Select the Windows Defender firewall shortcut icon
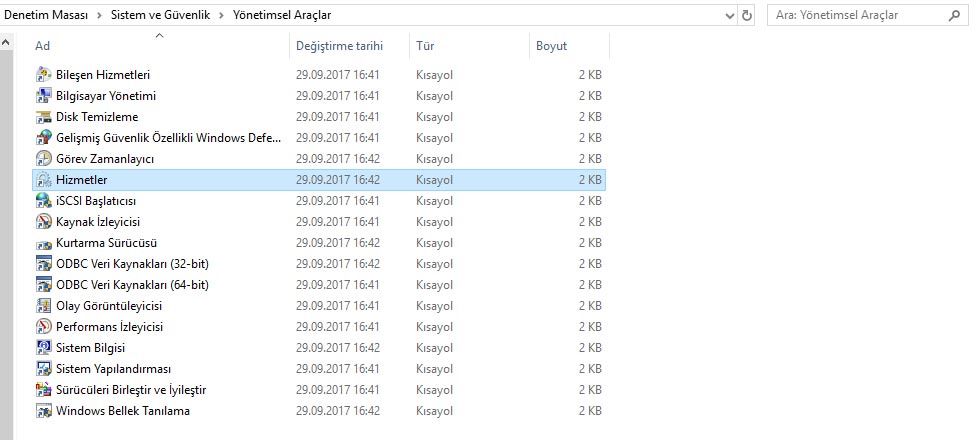980x440 pixels. (44, 138)
